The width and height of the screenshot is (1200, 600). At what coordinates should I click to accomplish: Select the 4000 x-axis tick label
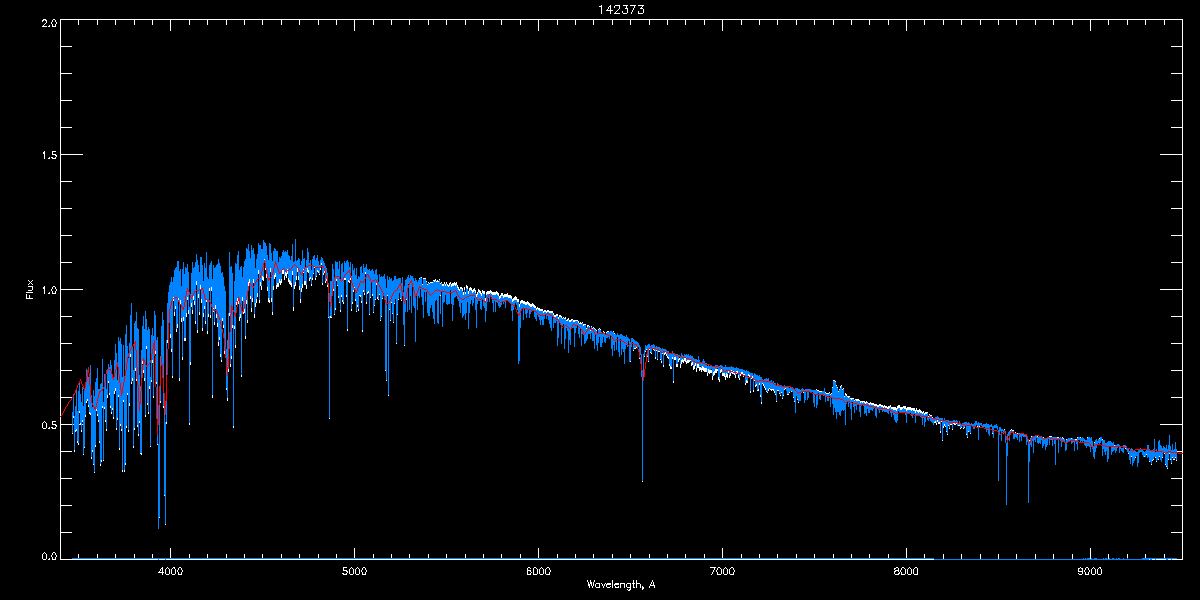(170, 572)
